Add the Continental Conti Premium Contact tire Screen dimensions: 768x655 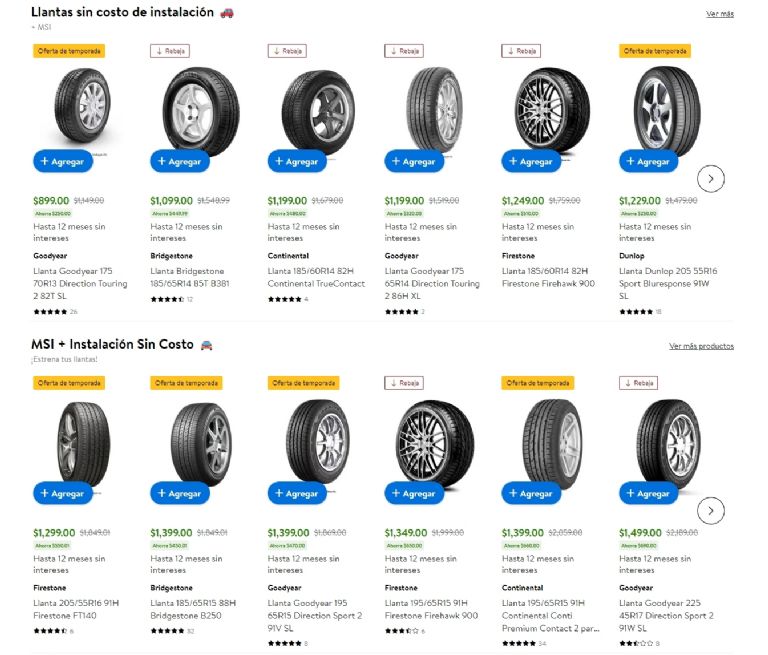[531, 493]
